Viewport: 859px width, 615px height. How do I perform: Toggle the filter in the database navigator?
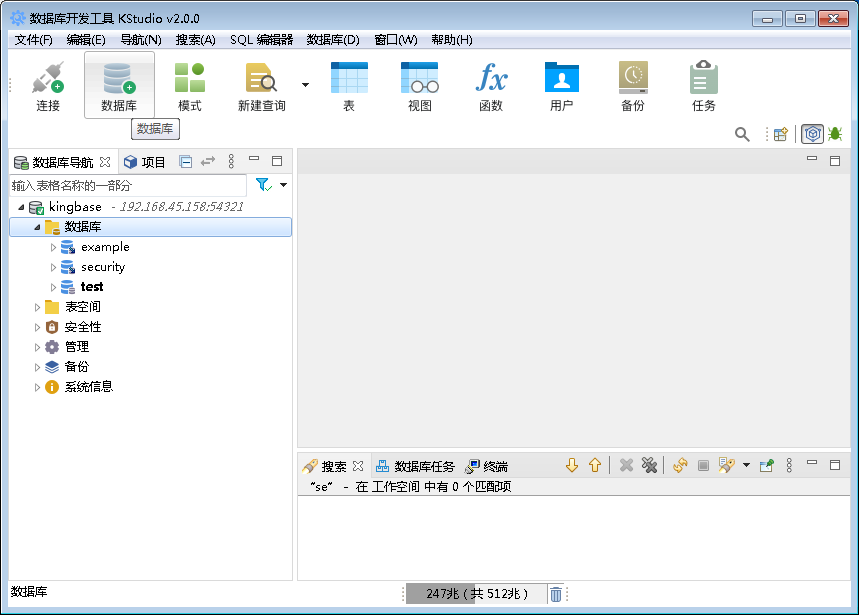tap(264, 185)
